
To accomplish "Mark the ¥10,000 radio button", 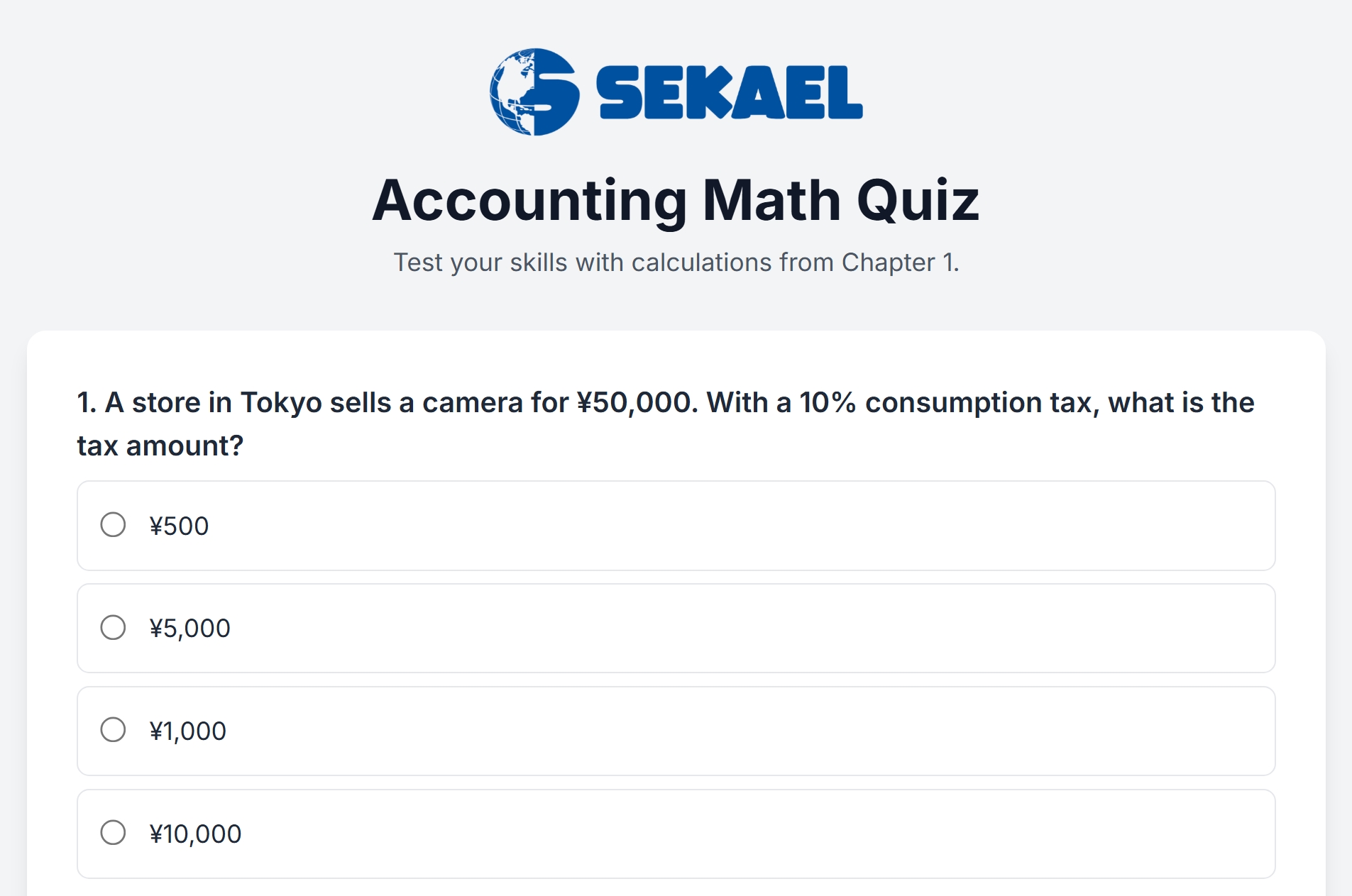I will point(113,833).
